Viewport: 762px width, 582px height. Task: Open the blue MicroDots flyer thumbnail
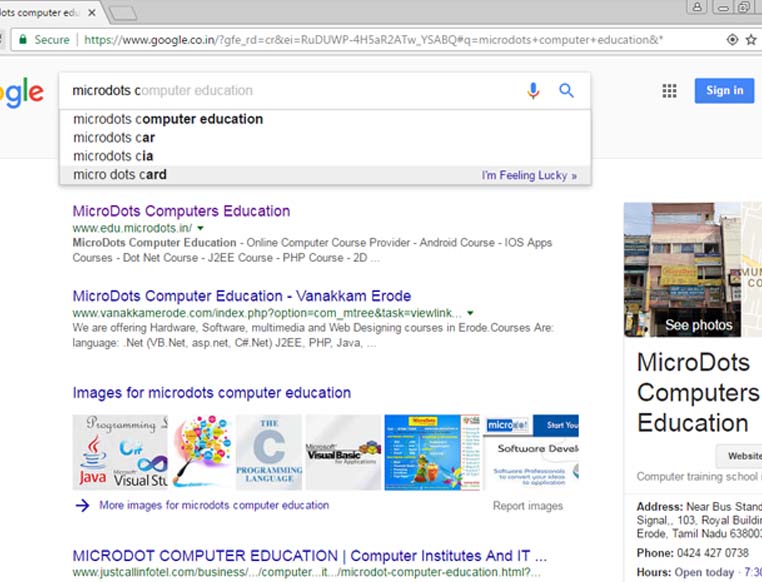432,452
